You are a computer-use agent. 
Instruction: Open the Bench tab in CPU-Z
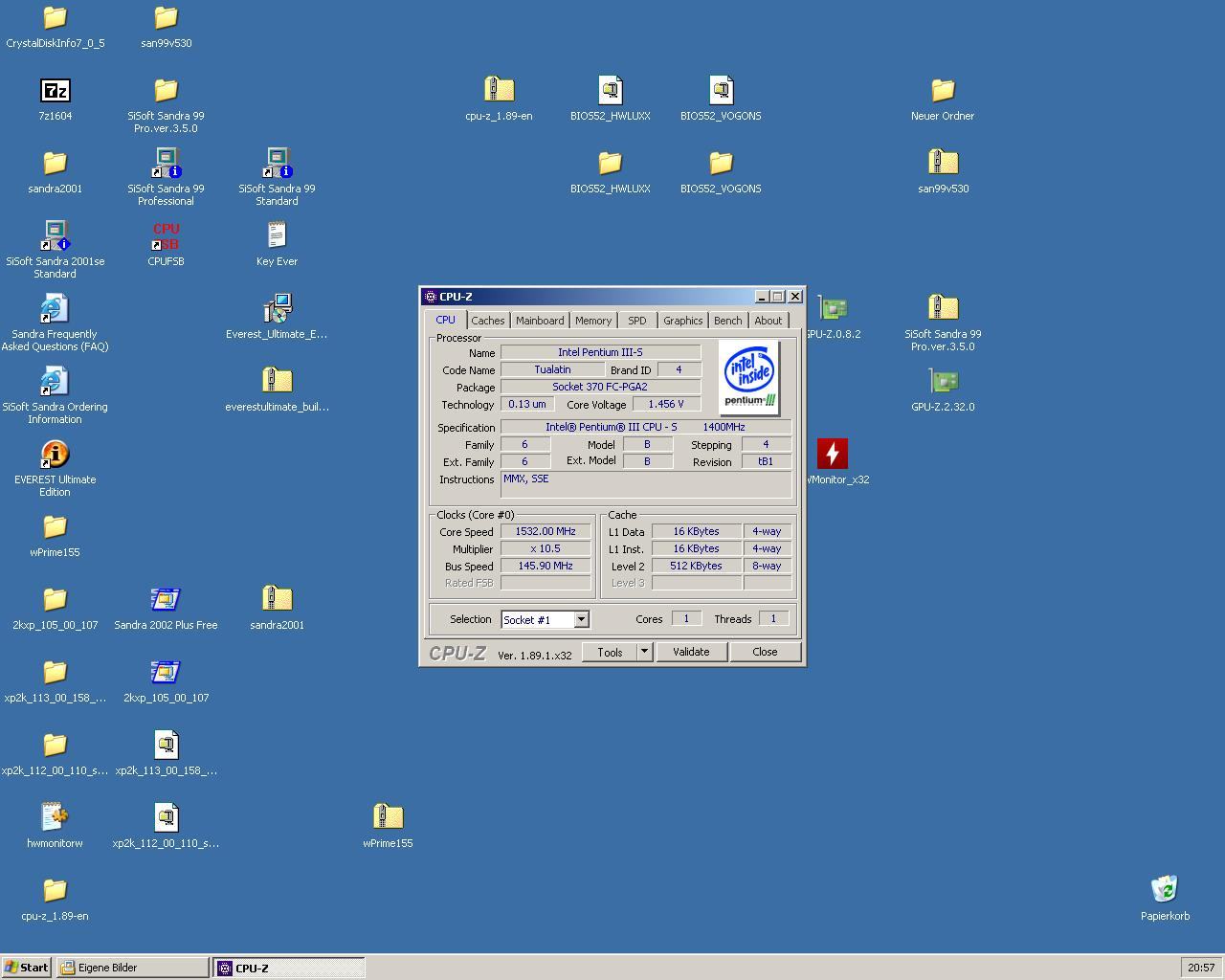[x=727, y=321]
